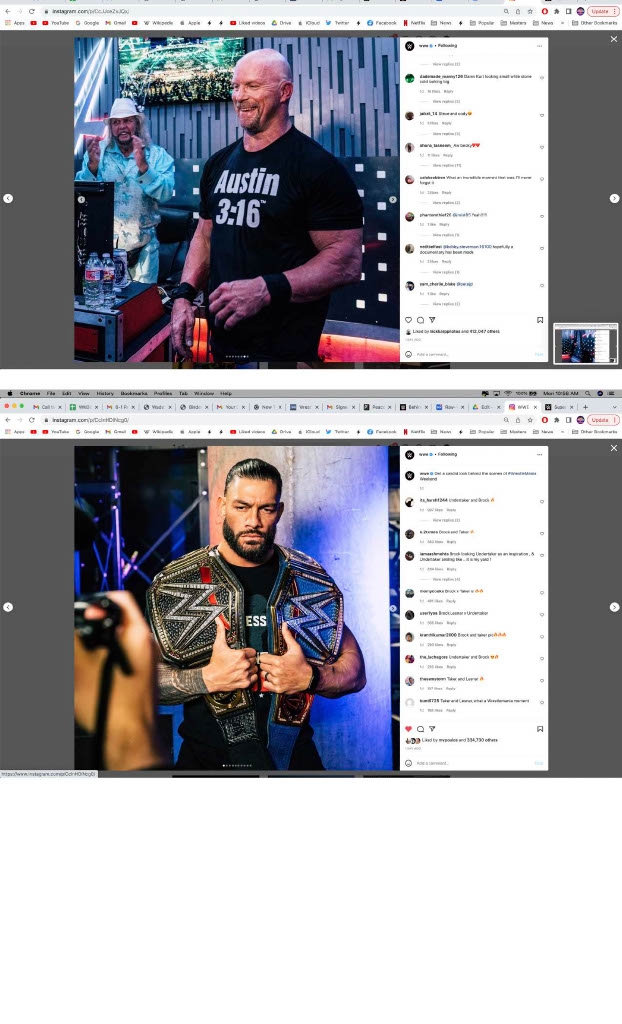The image size is (622, 1024).
Task: Open YouTube bookmark in lower Chrome window
Action: [56, 432]
